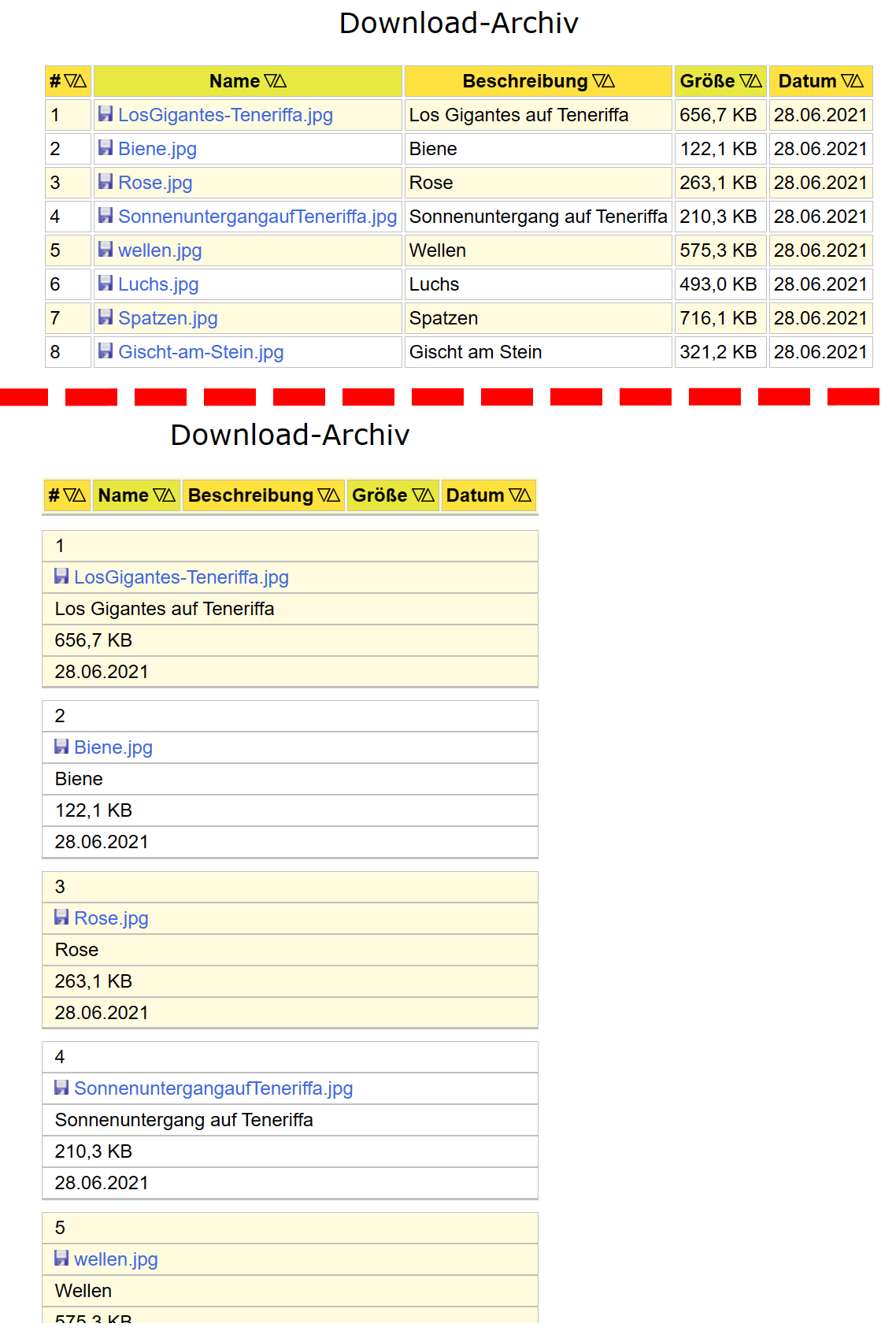
Task: Sort wide table descending by Name
Action: click(270, 81)
